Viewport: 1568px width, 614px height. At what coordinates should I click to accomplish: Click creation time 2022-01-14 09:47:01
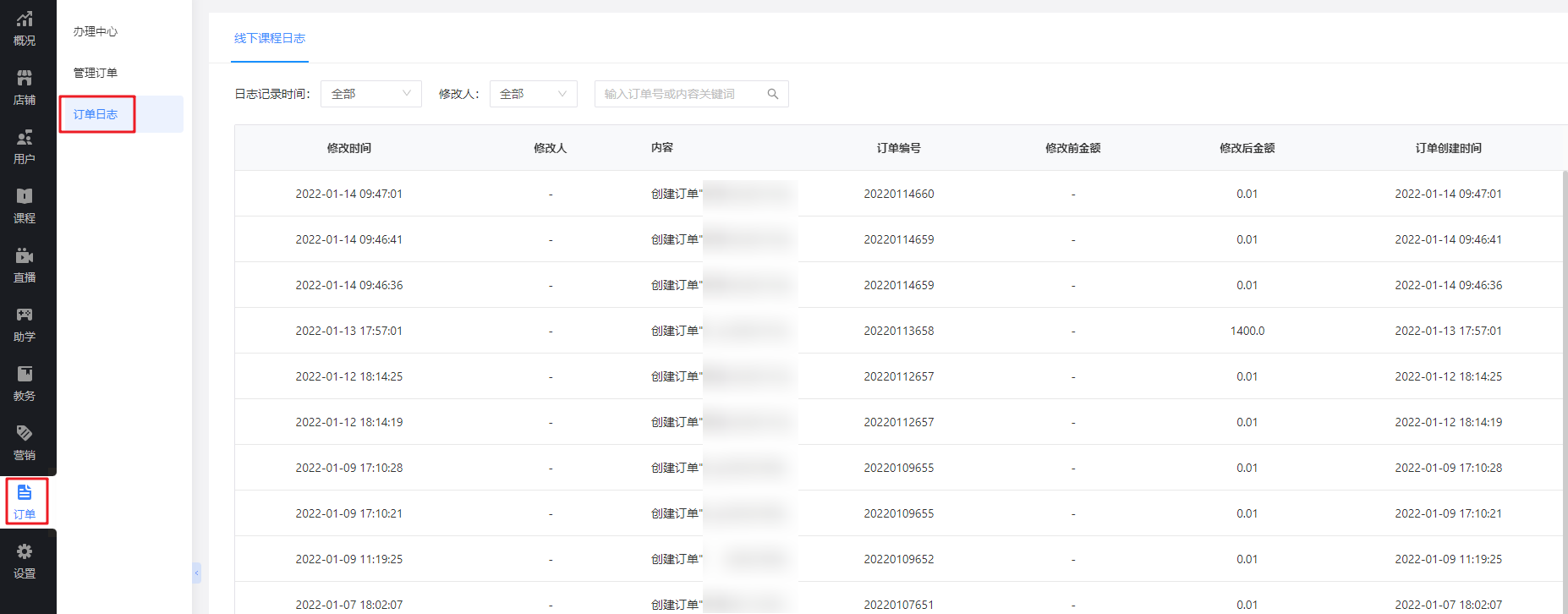pyautogui.click(x=1449, y=194)
